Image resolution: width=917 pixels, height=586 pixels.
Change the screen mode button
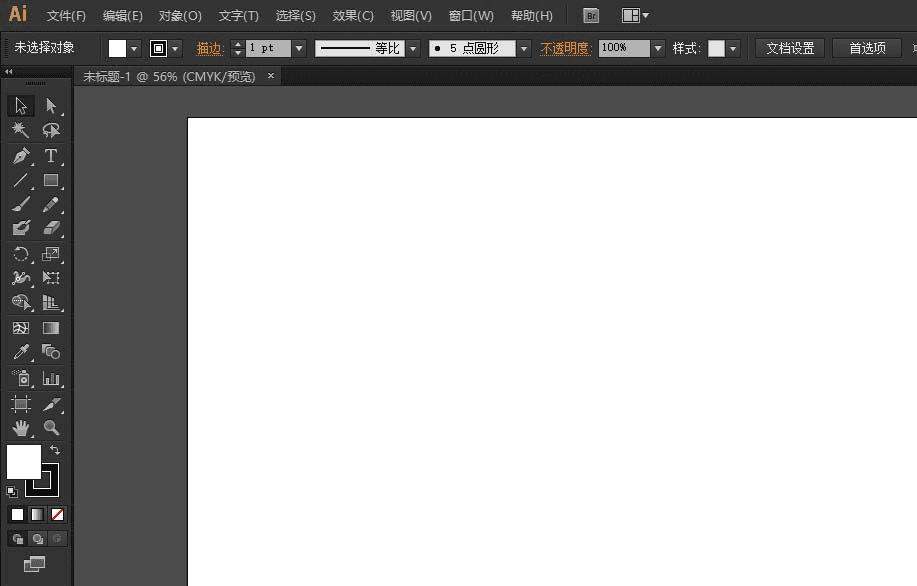pos(34,564)
